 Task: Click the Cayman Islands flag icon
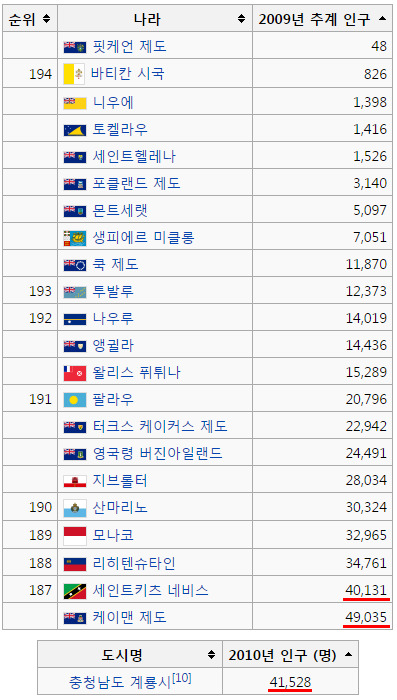point(75,618)
